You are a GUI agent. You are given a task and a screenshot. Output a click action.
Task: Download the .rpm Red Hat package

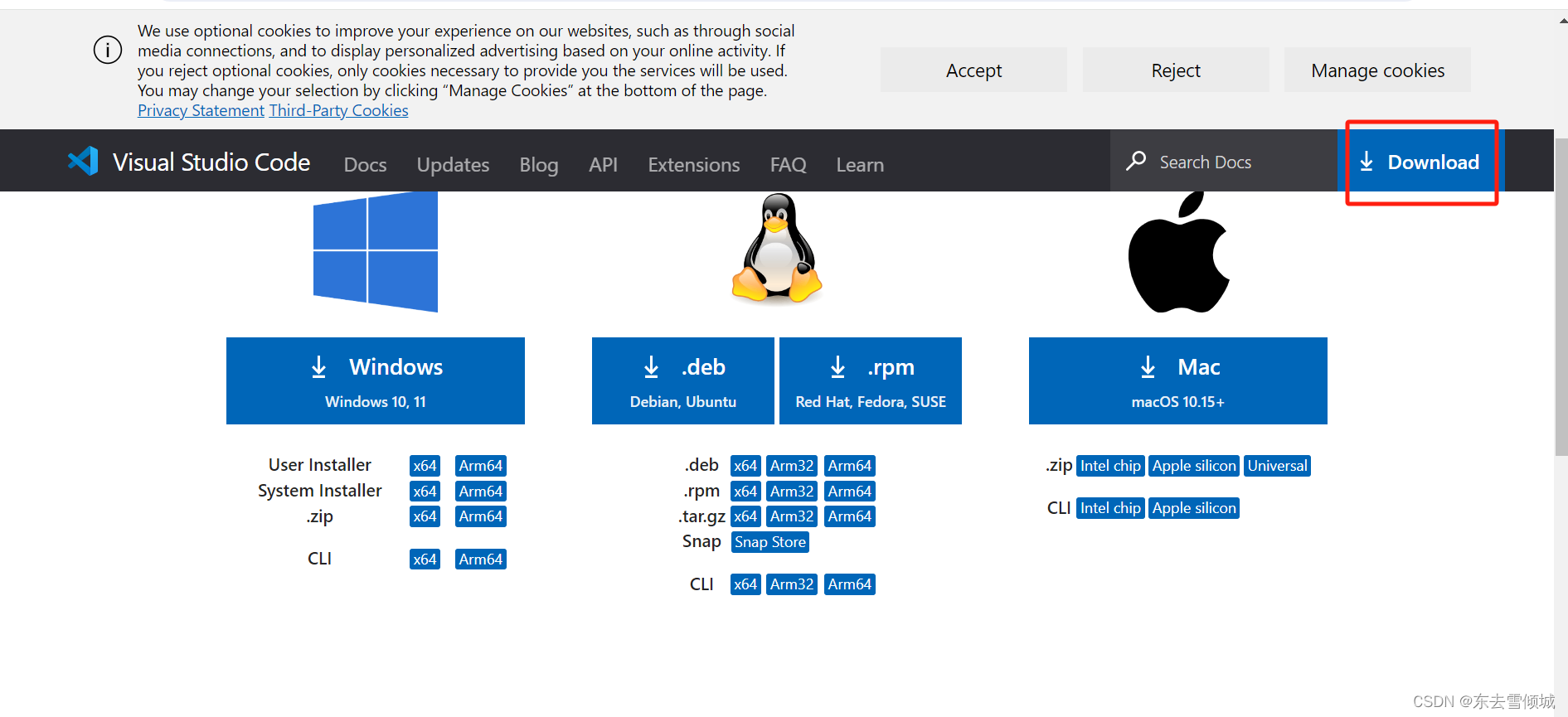[871, 380]
